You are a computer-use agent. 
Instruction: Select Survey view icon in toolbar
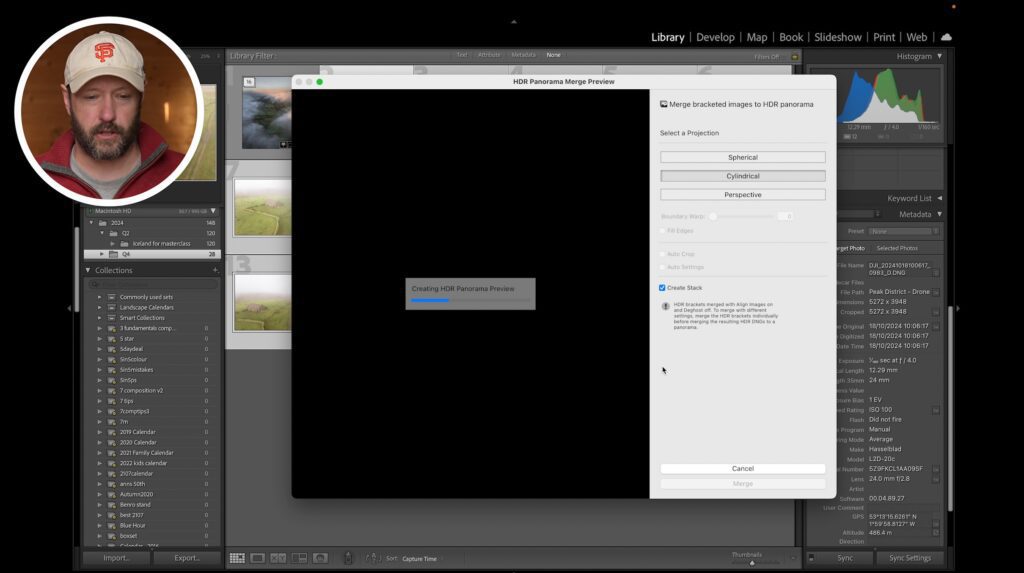pos(299,558)
